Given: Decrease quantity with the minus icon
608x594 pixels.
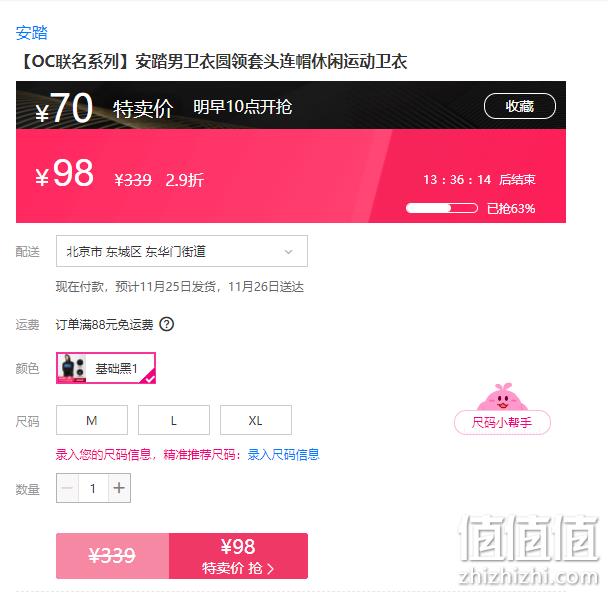Looking at the screenshot, I should pos(67,488).
